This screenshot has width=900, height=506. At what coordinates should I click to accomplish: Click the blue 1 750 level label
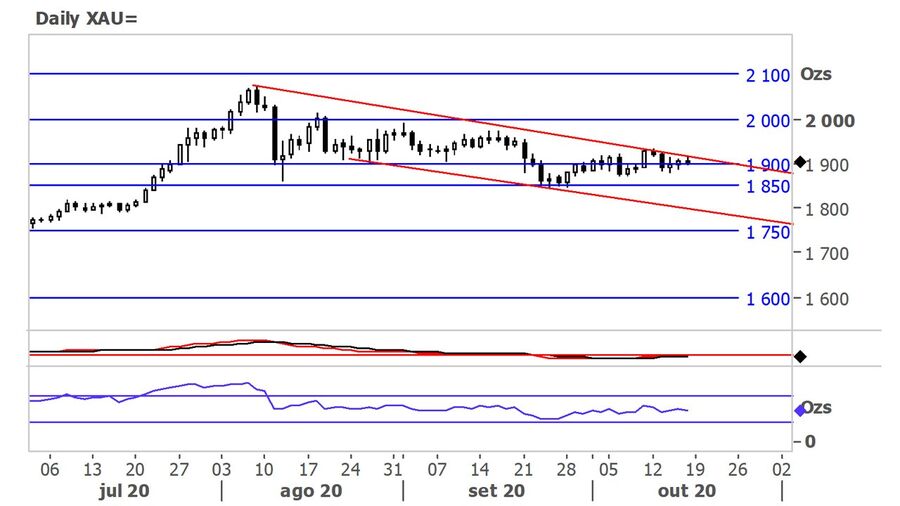coord(768,232)
